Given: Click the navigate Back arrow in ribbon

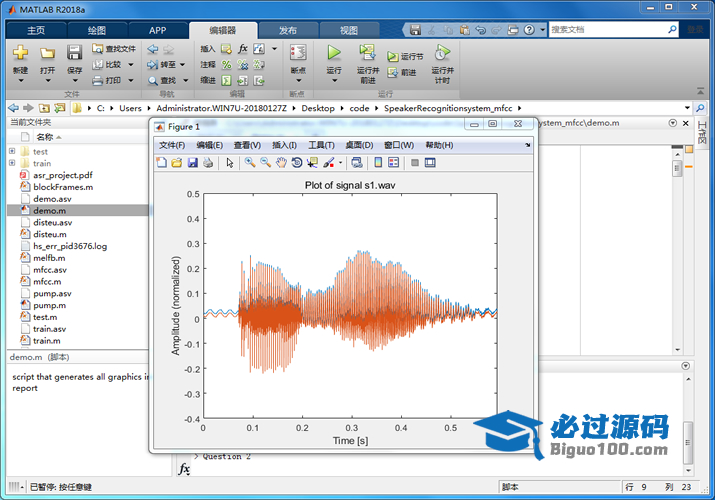Looking at the screenshot, I should [x=153, y=49].
